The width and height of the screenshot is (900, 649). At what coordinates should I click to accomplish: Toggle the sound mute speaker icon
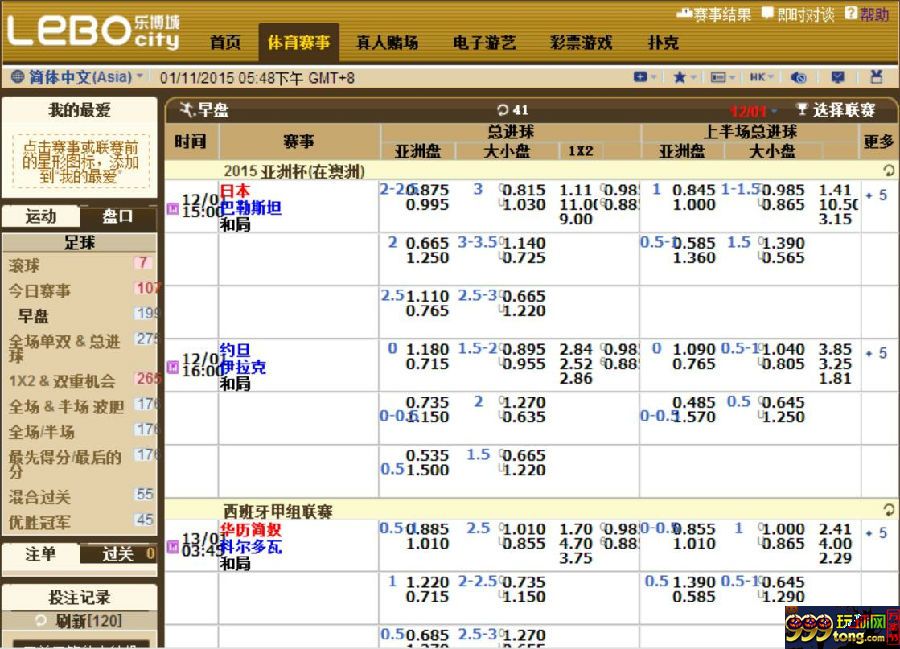coord(798,77)
